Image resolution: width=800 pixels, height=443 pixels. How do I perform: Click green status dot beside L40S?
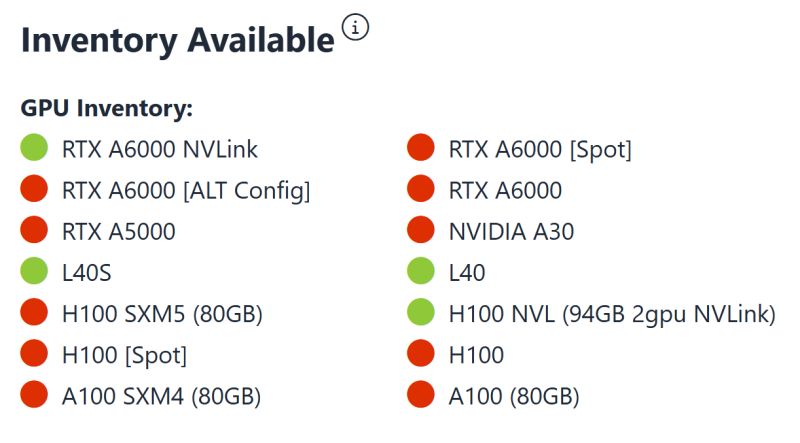[34, 272]
